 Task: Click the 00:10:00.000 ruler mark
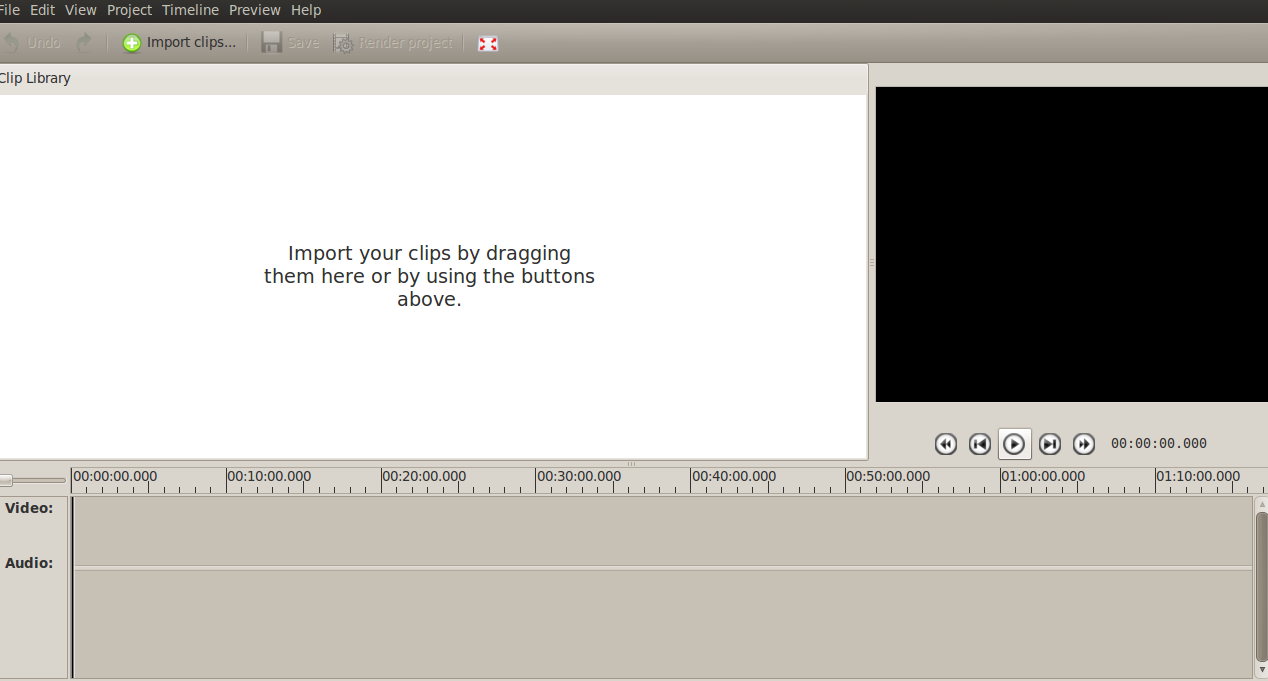[x=269, y=476]
